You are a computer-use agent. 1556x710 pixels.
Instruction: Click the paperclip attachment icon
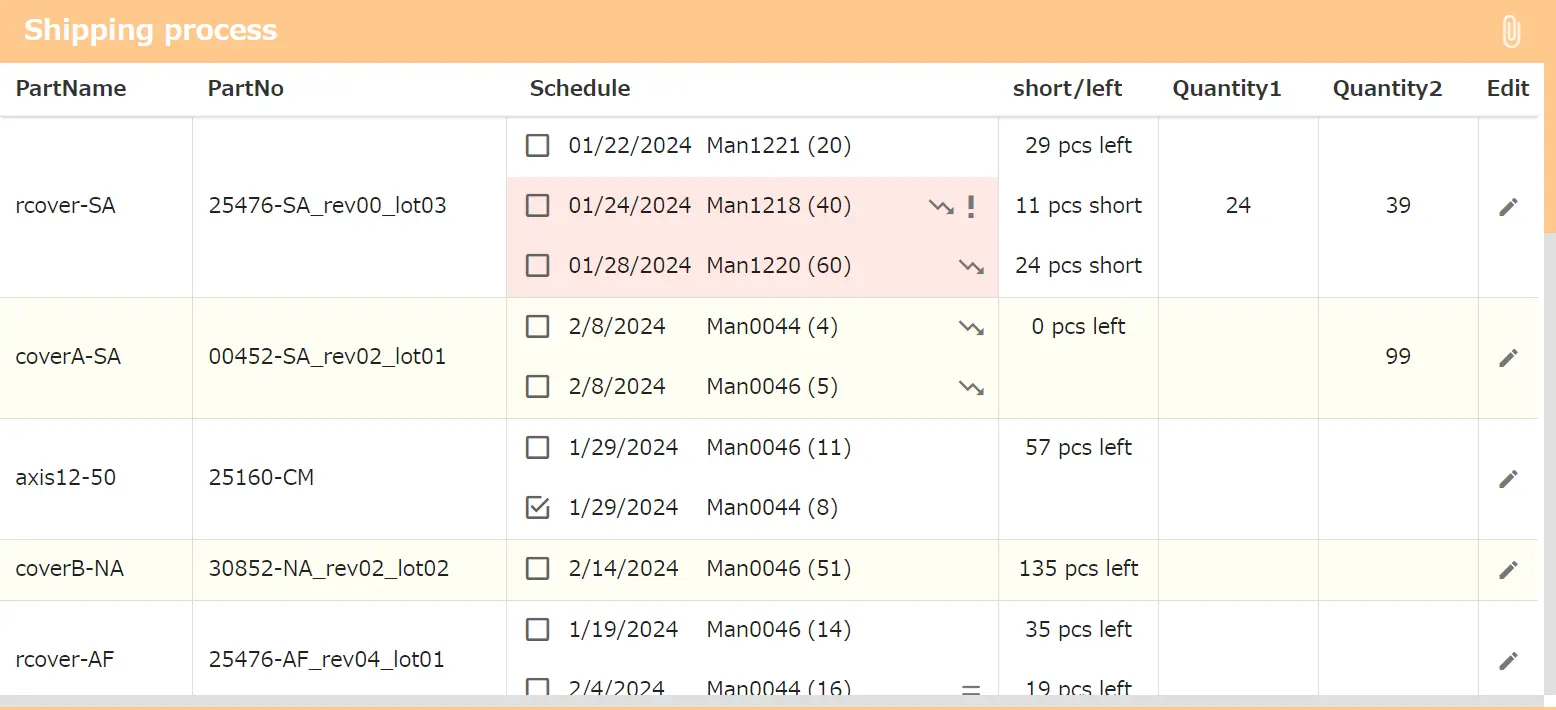click(1511, 32)
